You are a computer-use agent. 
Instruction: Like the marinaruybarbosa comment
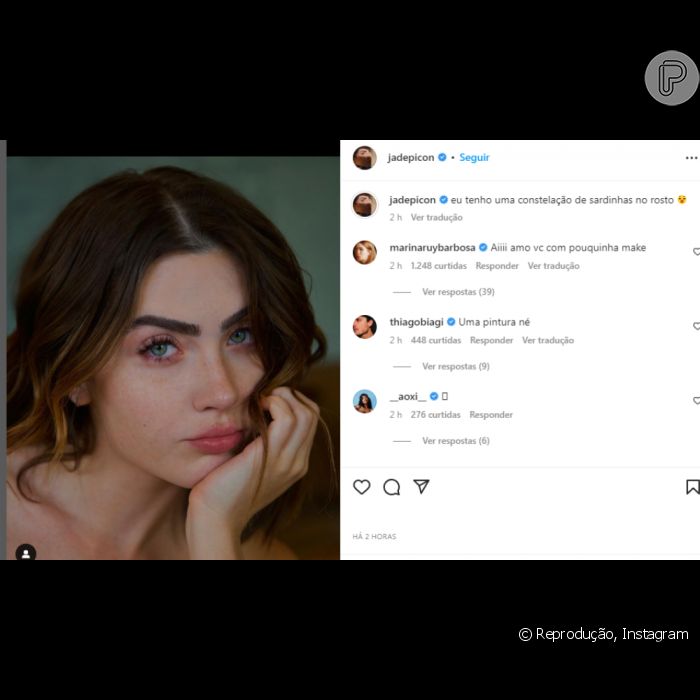coord(696,252)
